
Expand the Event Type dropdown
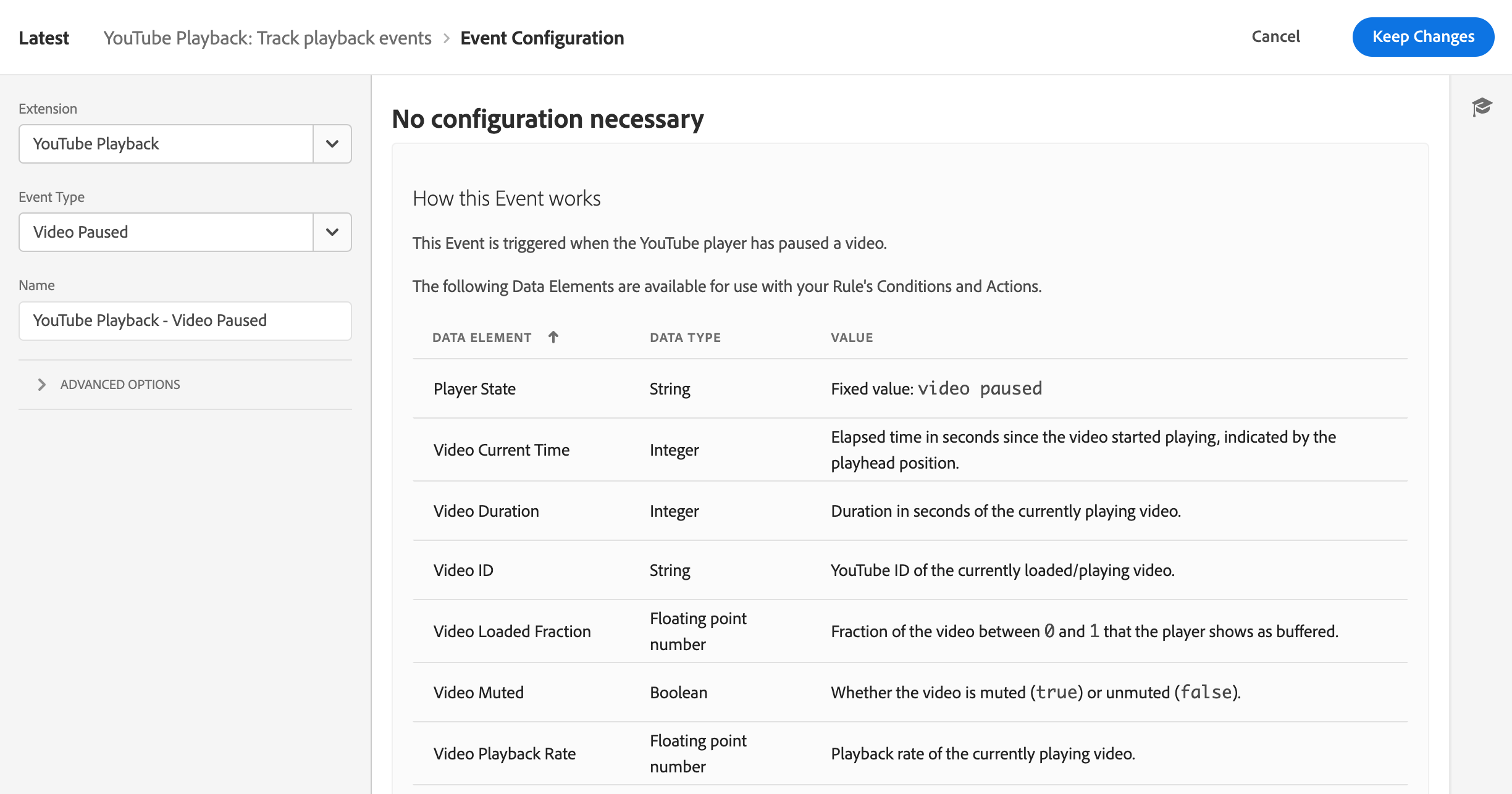pyautogui.click(x=333, y=232)
